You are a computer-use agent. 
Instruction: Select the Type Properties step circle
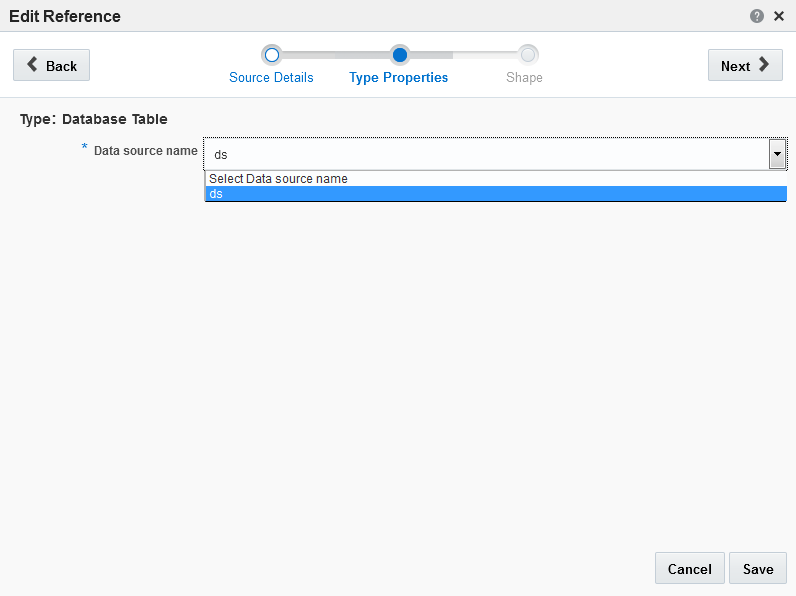400,55
